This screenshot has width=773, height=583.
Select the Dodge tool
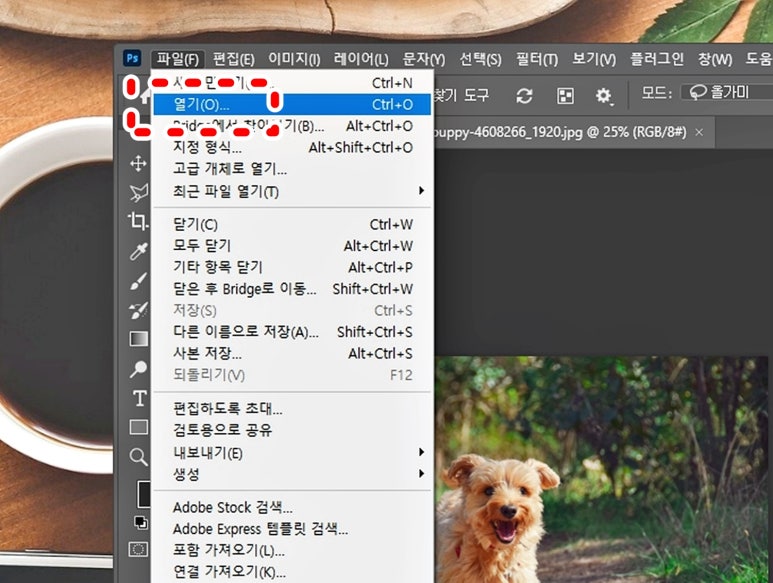point(139,369)
